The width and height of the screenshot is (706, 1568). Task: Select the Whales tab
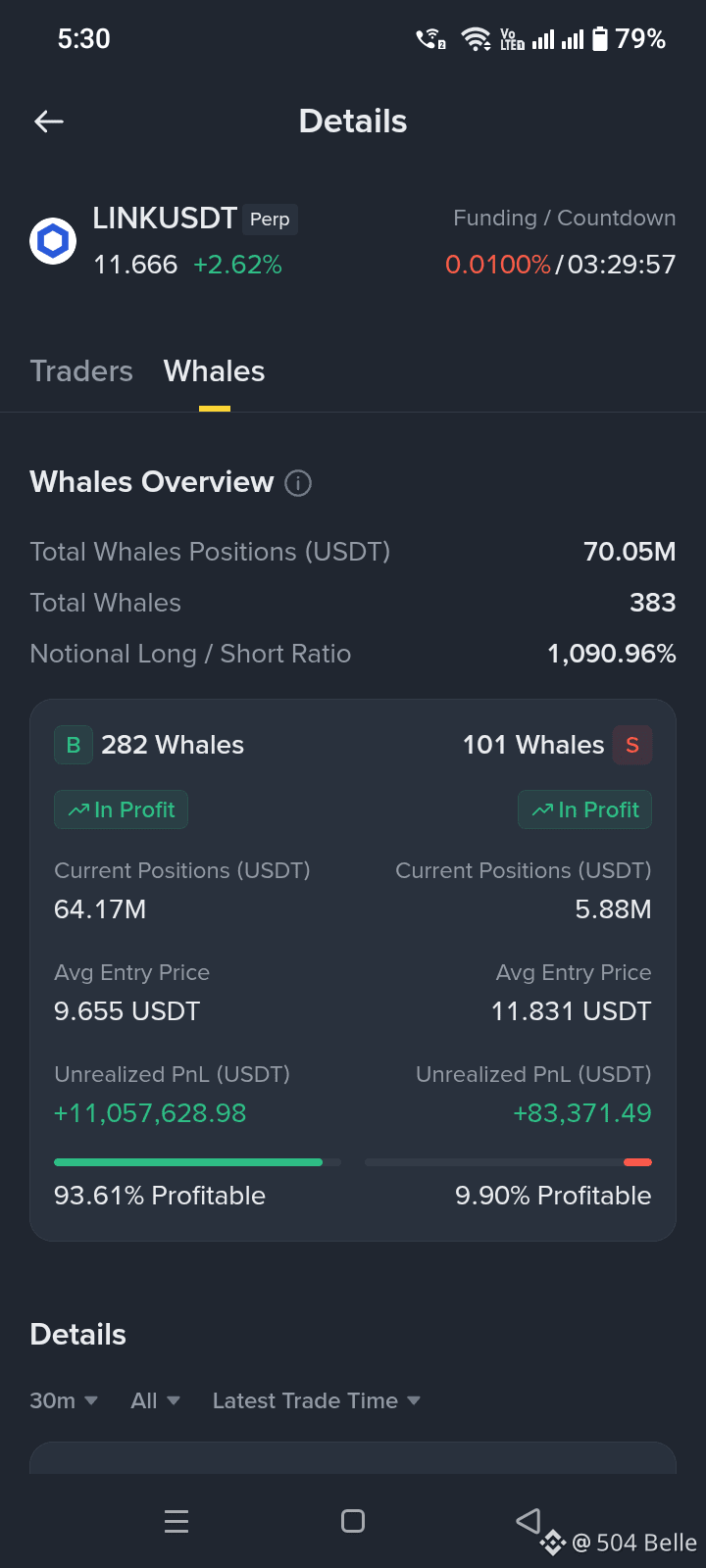pos(214,371)
